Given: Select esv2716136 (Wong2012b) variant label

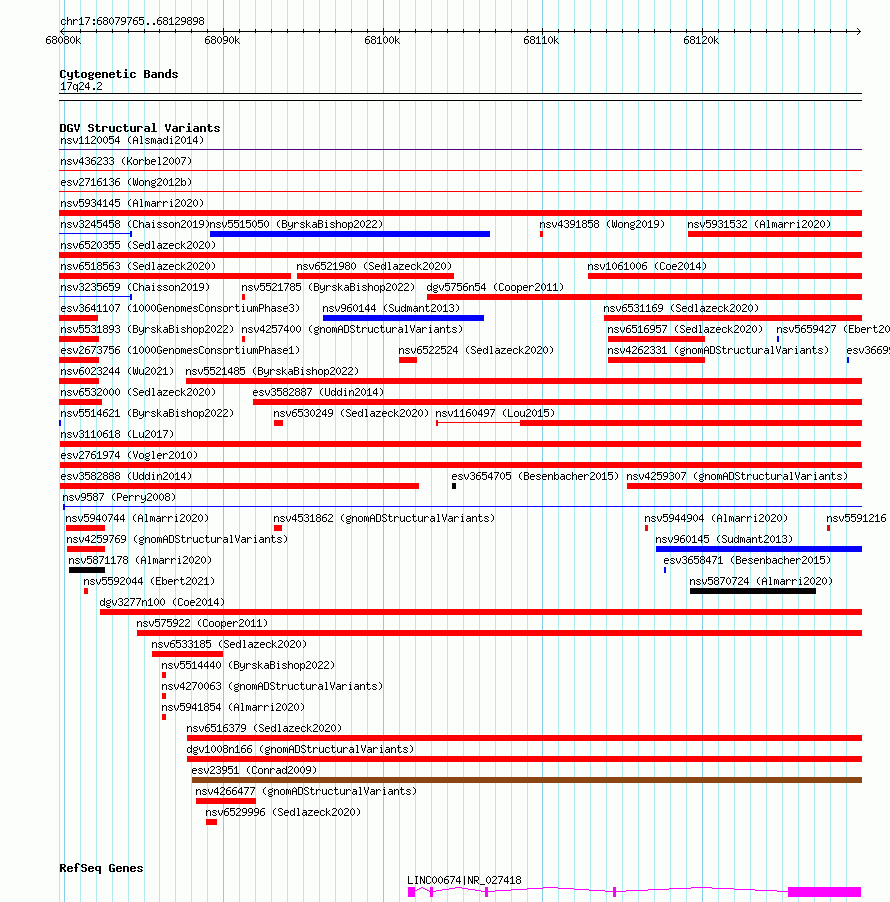Looking at the screenshot, I should tap(126, 182).
